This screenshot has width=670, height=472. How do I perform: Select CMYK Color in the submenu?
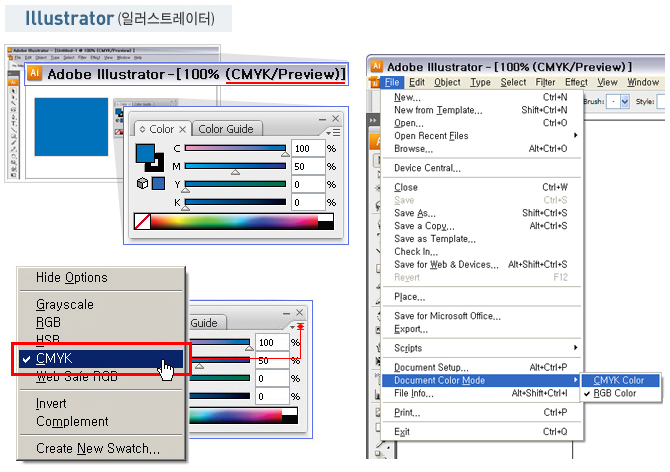620,380
